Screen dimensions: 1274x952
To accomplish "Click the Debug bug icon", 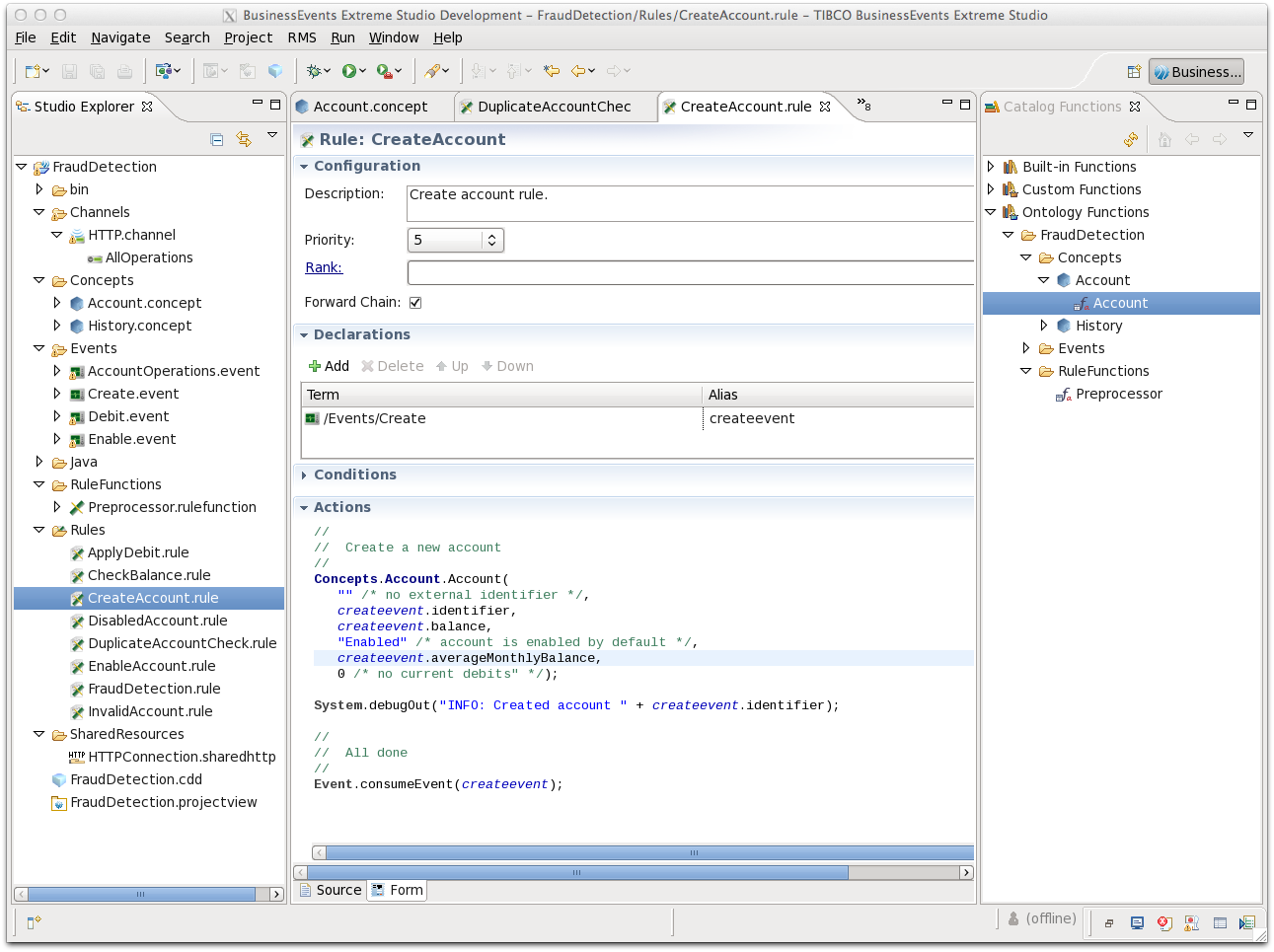I will 315,71.
